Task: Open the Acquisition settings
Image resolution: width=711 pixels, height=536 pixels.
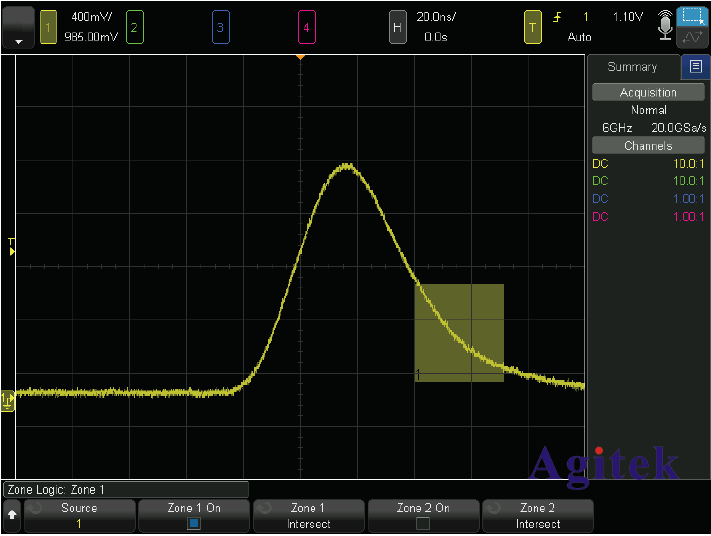Action: 648,93
